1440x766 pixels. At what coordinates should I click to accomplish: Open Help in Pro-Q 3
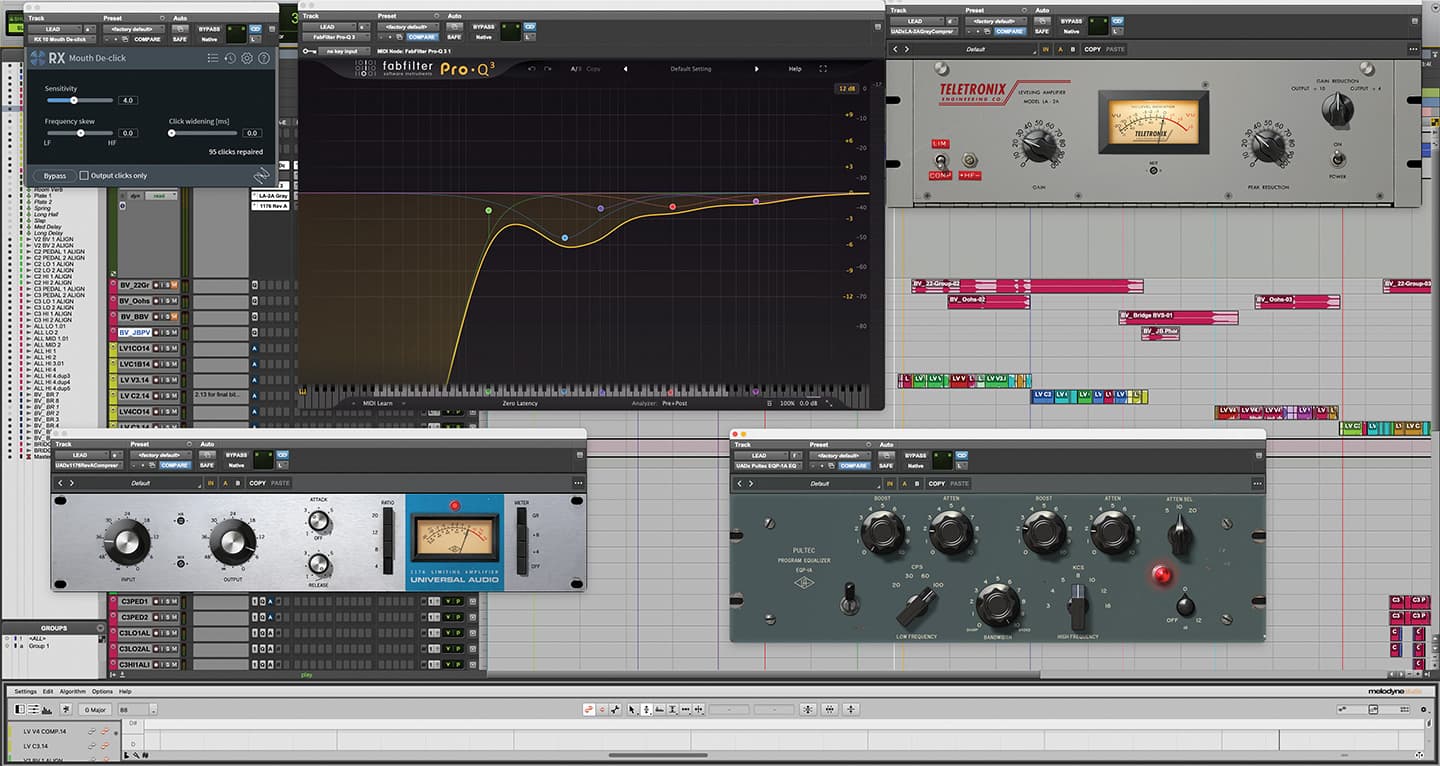(795, 69)
